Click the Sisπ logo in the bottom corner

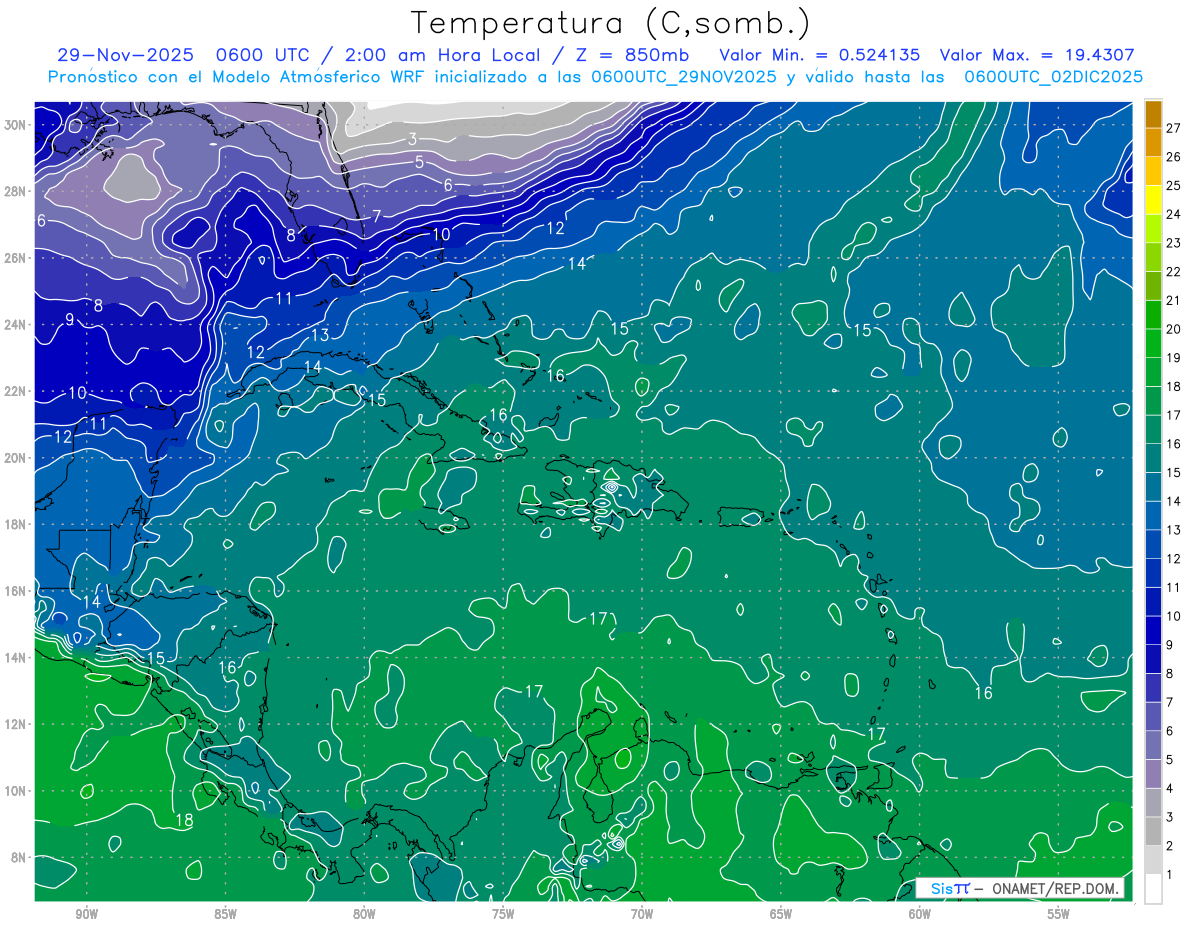(950, 888)
